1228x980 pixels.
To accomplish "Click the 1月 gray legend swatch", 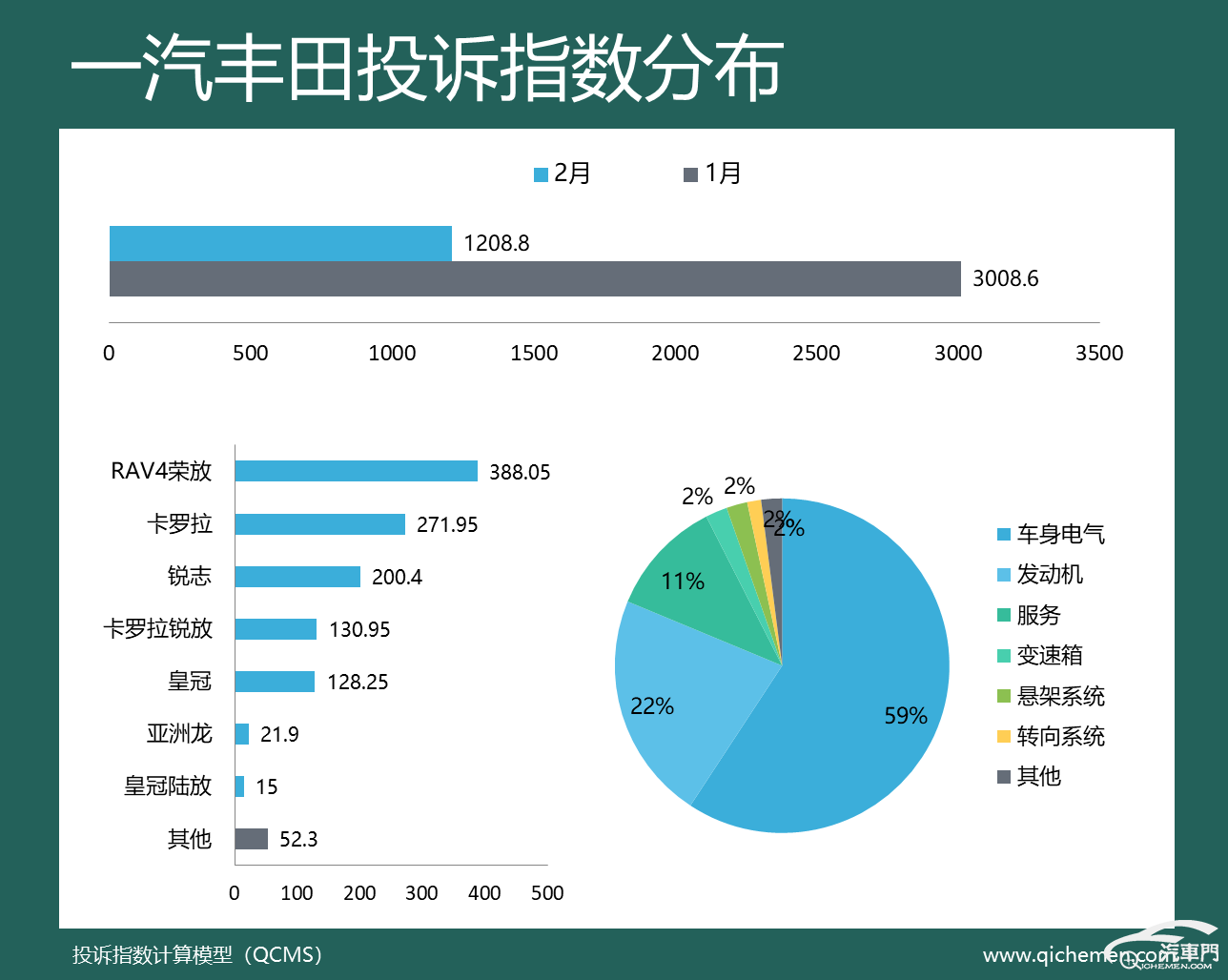I will point(691,174).
